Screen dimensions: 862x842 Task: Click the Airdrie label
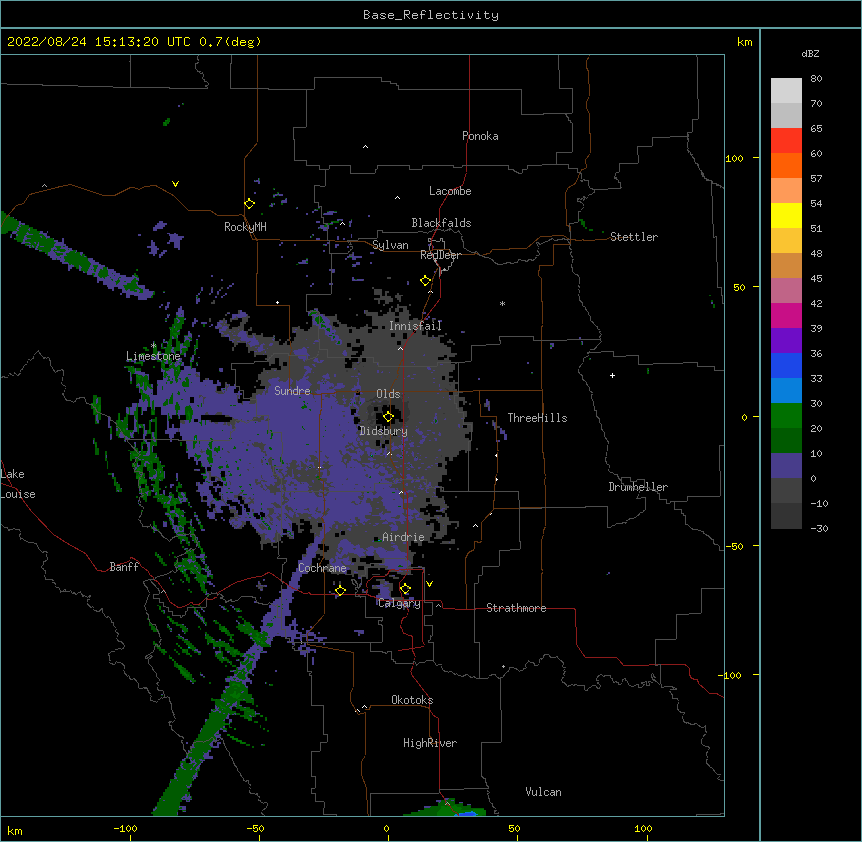point(403,537)
